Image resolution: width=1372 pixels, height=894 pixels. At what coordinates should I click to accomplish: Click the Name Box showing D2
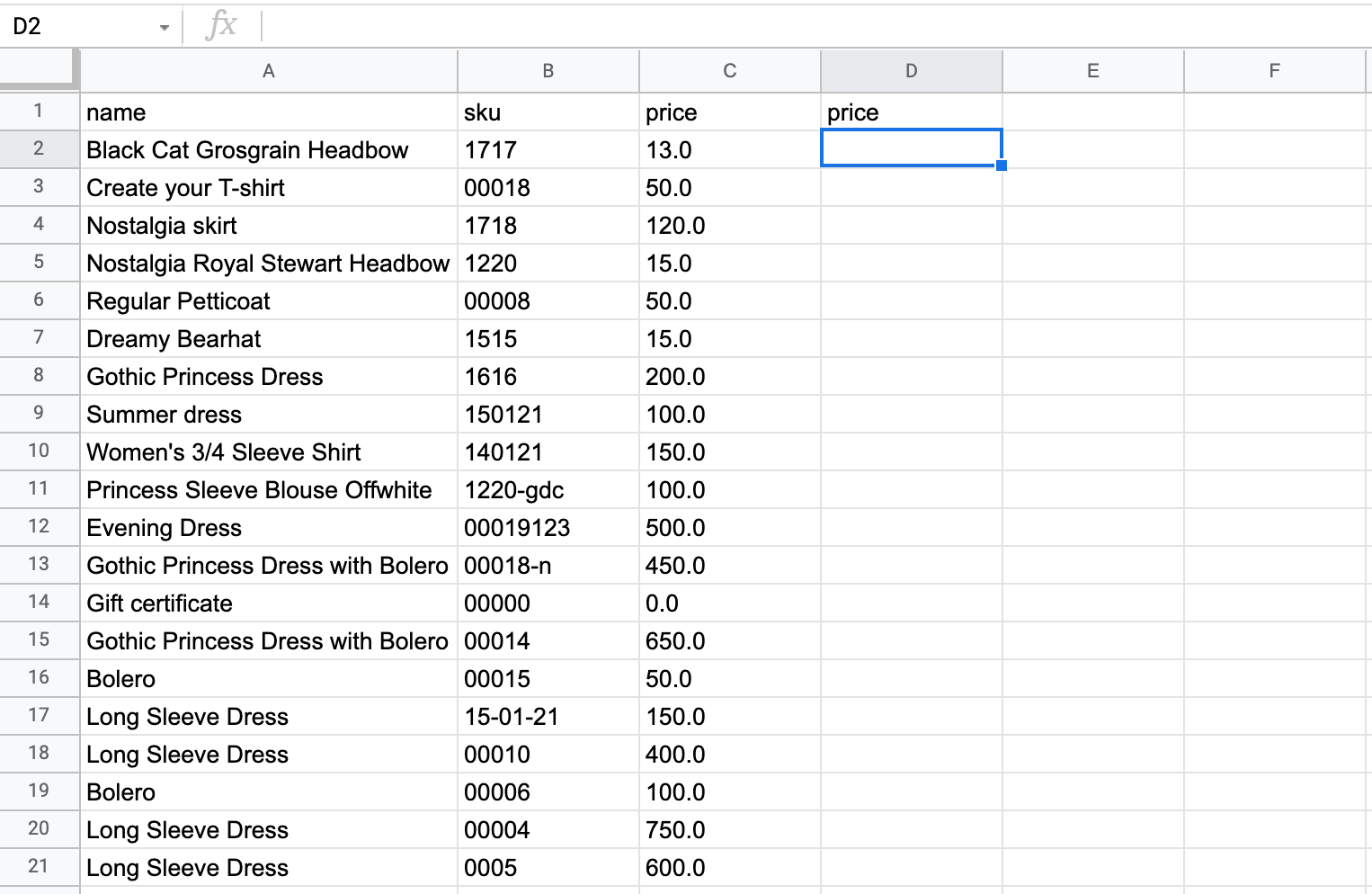[81, 27]
